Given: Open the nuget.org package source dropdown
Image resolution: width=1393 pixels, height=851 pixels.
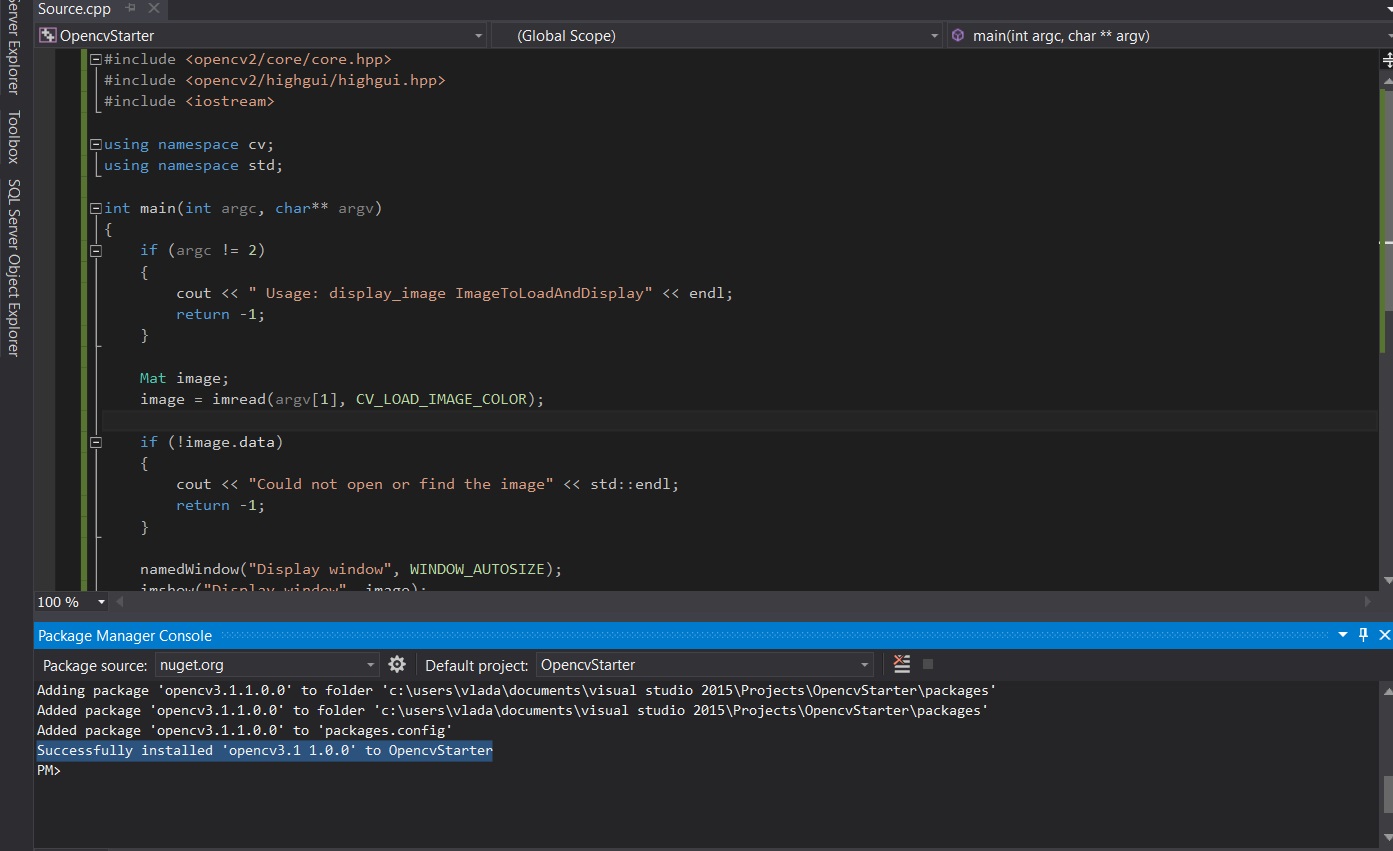Looking at the screenshot, I should point(370,664).
